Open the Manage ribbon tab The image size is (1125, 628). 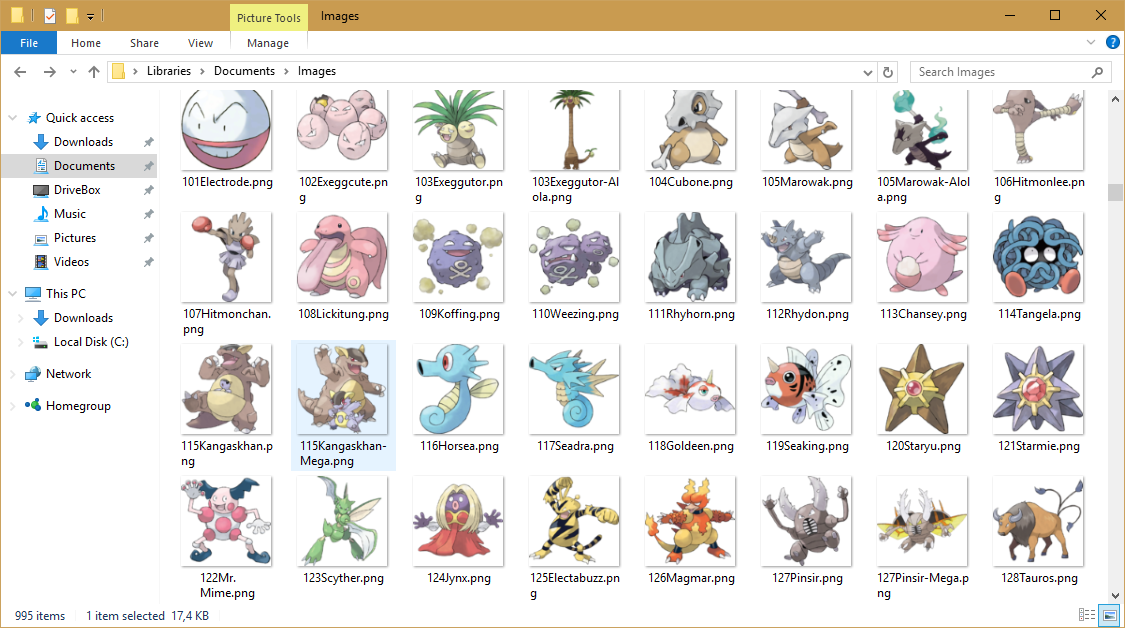click(x=268, y=43)
